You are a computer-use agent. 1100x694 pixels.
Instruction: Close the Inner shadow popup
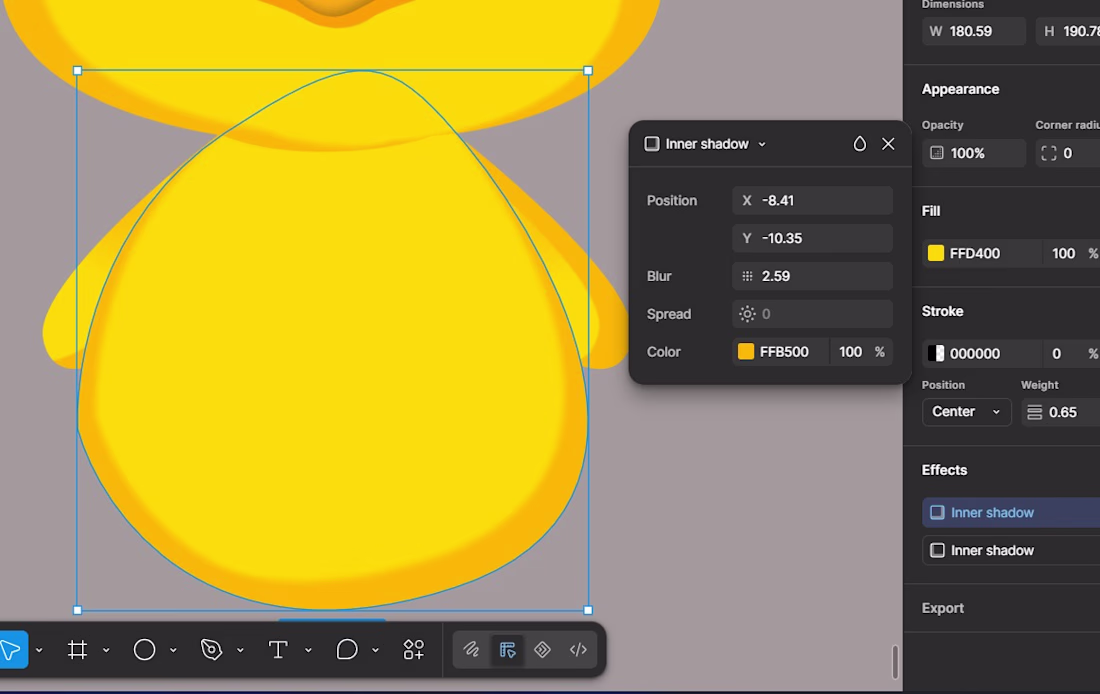pos(888,144)
